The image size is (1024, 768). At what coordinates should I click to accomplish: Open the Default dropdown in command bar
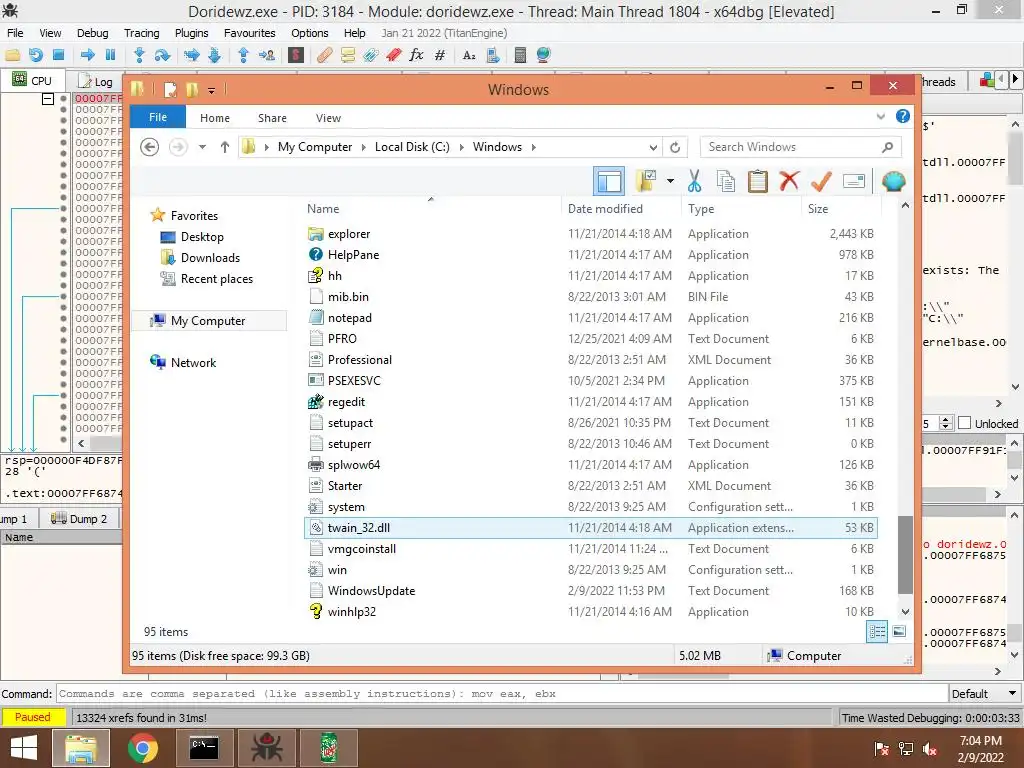click(x=984, y=694)
